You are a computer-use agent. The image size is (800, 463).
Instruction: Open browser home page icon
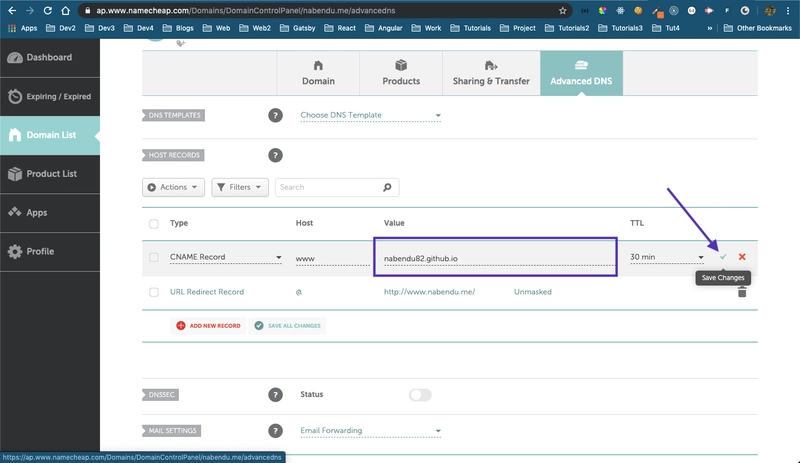(65, 10)
